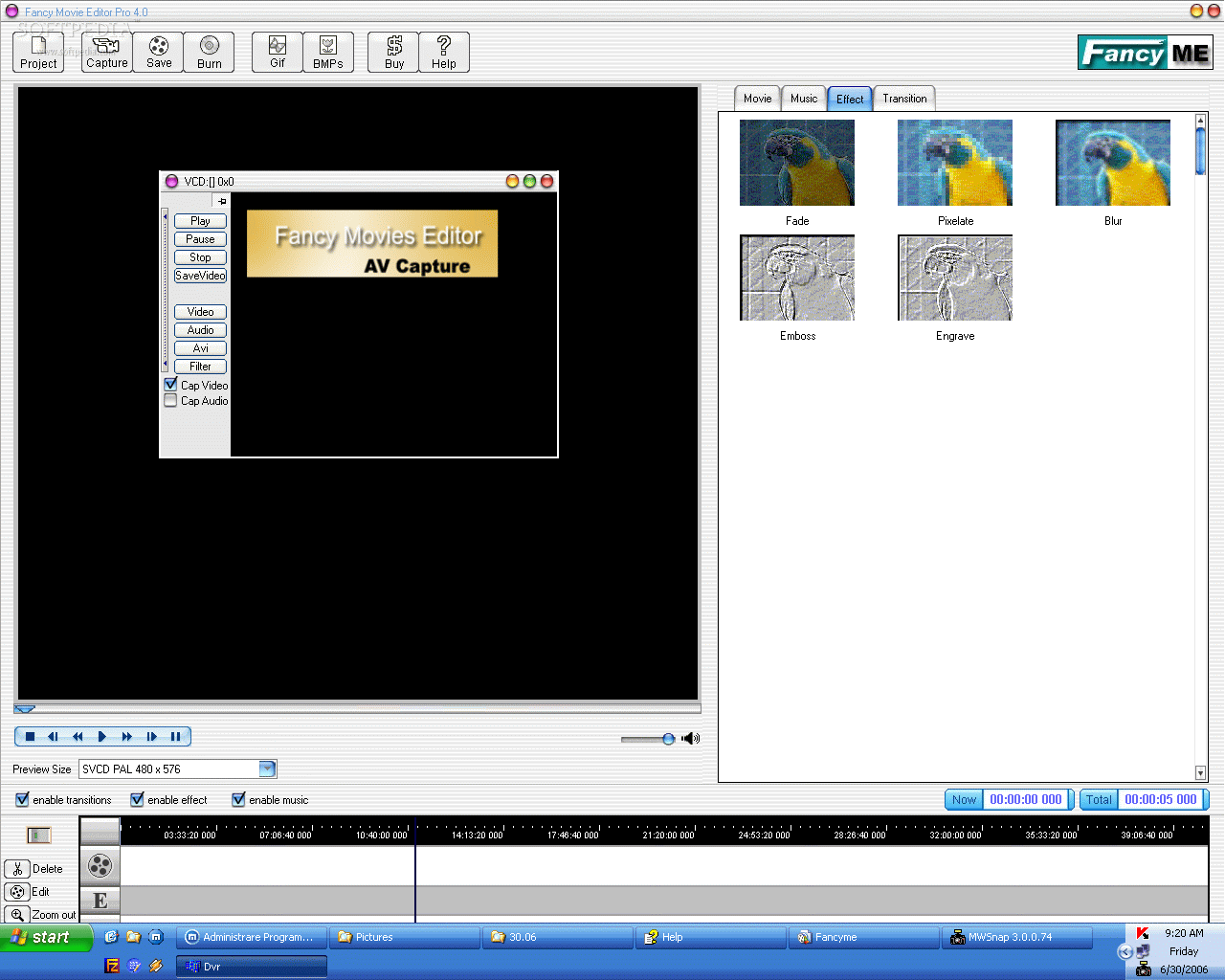Click the speaker volume icon
1225x980 pixels.
pyautogui.click(x=691, y=738)
